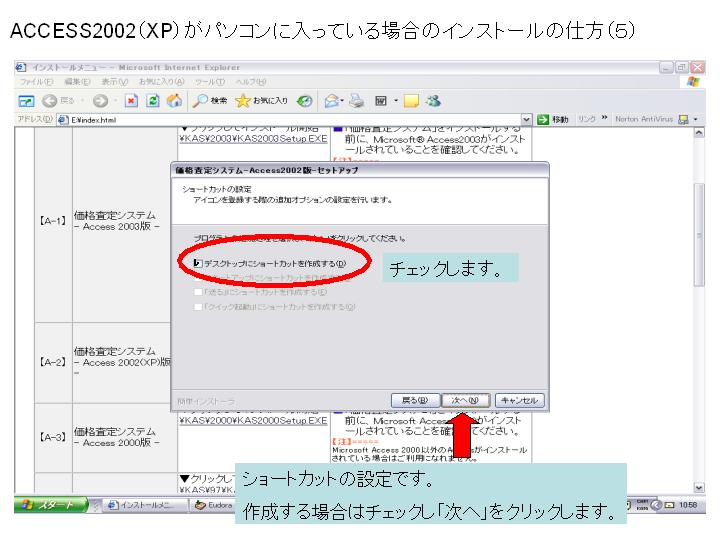Go to Home page via house icon

tap(174, 101)
